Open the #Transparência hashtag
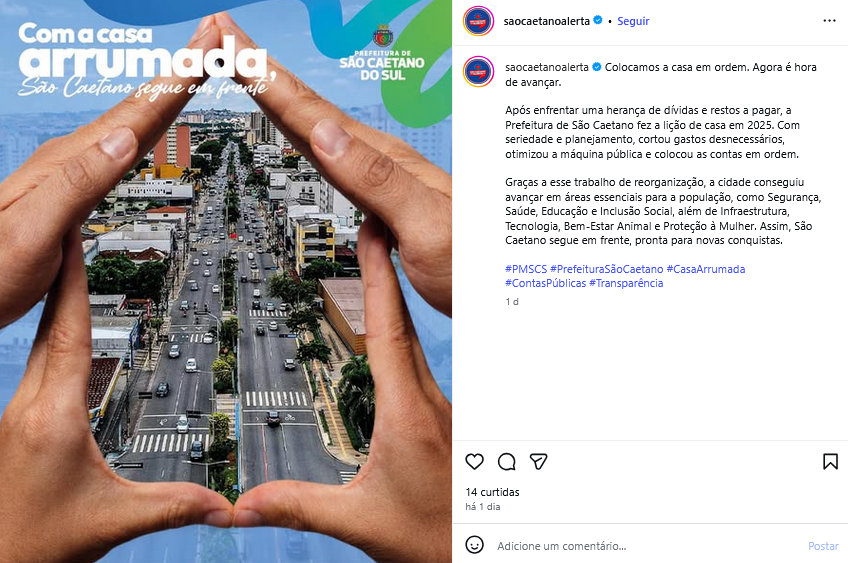The image size is (848, 563). (x=626, y=283)
